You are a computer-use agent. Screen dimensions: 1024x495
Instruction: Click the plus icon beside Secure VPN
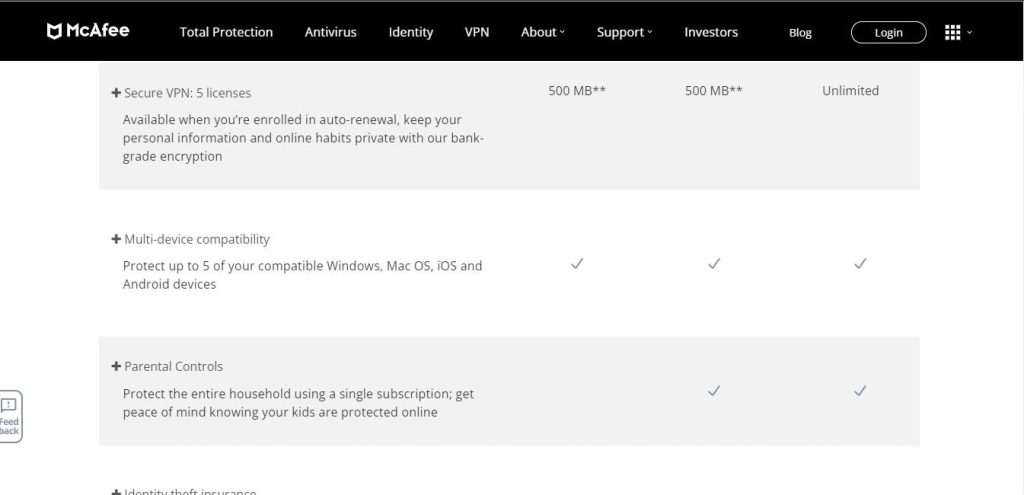116,93
